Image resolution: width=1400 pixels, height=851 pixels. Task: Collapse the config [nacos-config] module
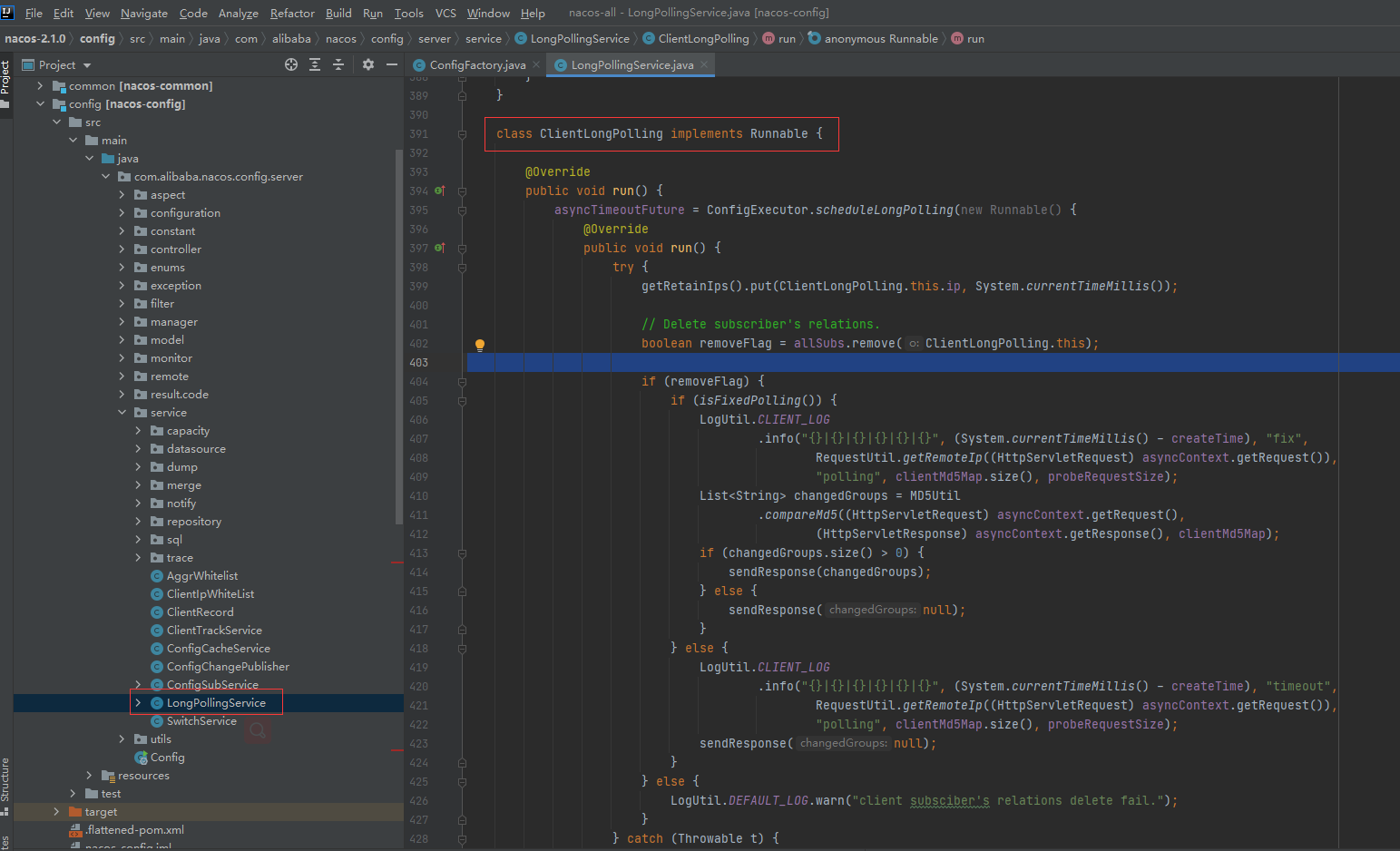tap(40, 104)
